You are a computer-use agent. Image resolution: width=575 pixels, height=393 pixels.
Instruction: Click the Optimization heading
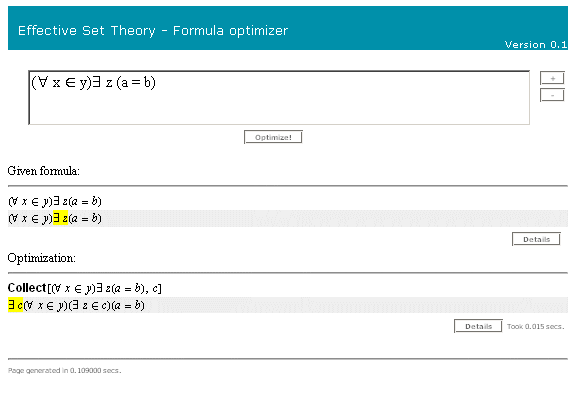point(41,258)
